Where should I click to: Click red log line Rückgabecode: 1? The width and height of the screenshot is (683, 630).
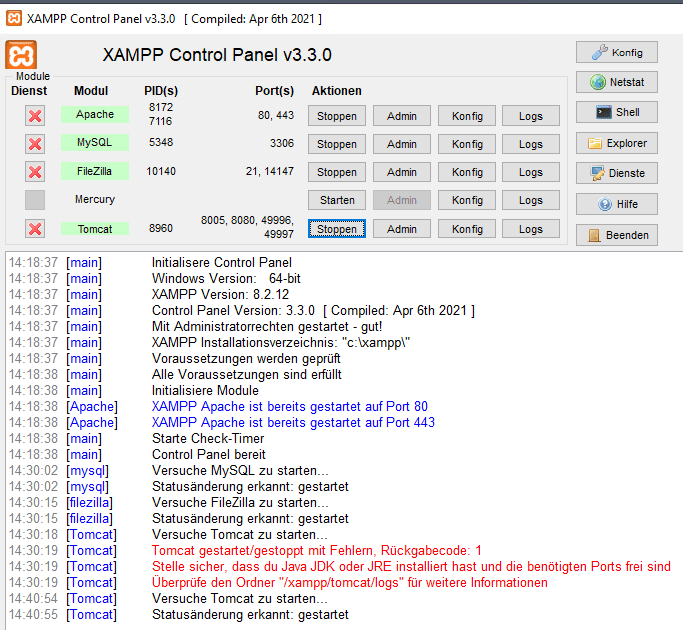(317, 550)
